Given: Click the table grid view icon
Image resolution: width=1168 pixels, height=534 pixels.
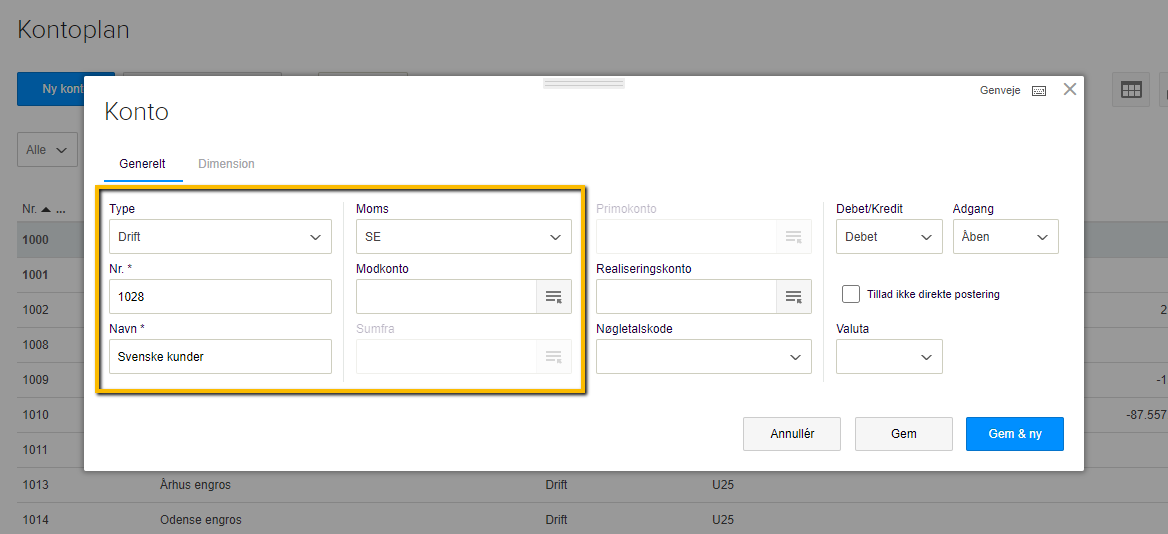Looking at the screenshot, I should pos(1131,90).
